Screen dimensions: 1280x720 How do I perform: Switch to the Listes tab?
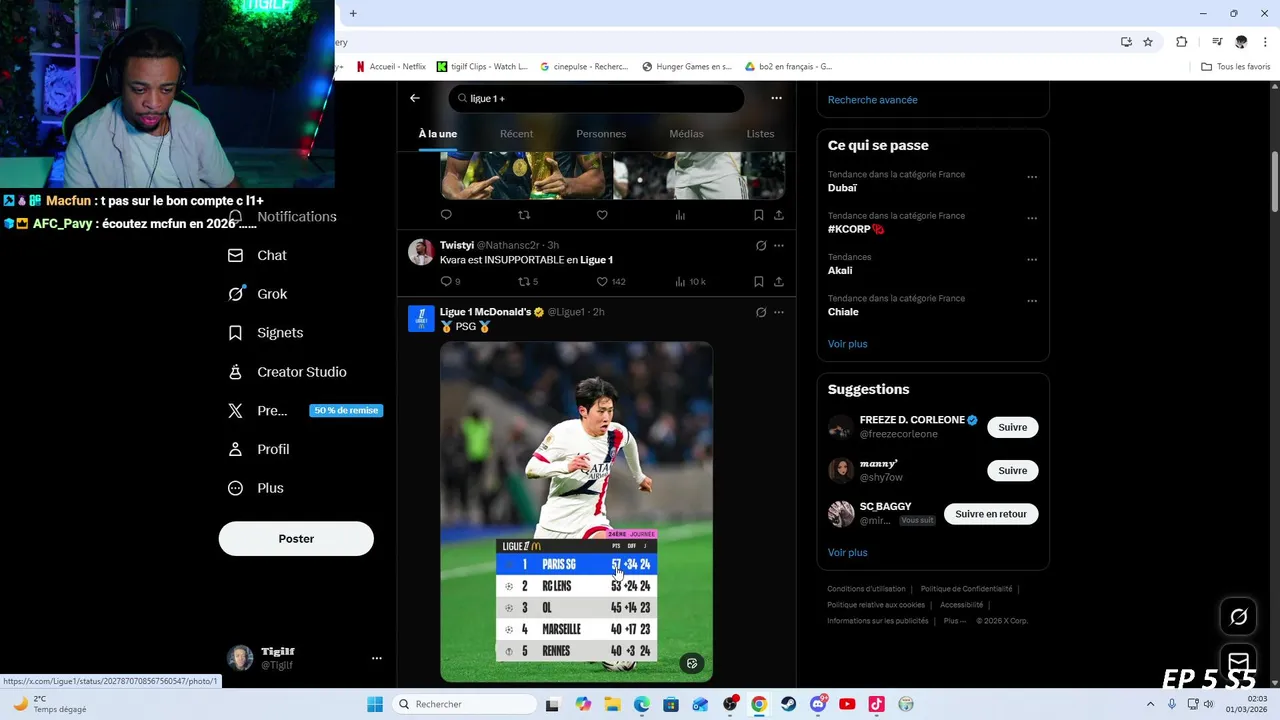tap(760, 134)
